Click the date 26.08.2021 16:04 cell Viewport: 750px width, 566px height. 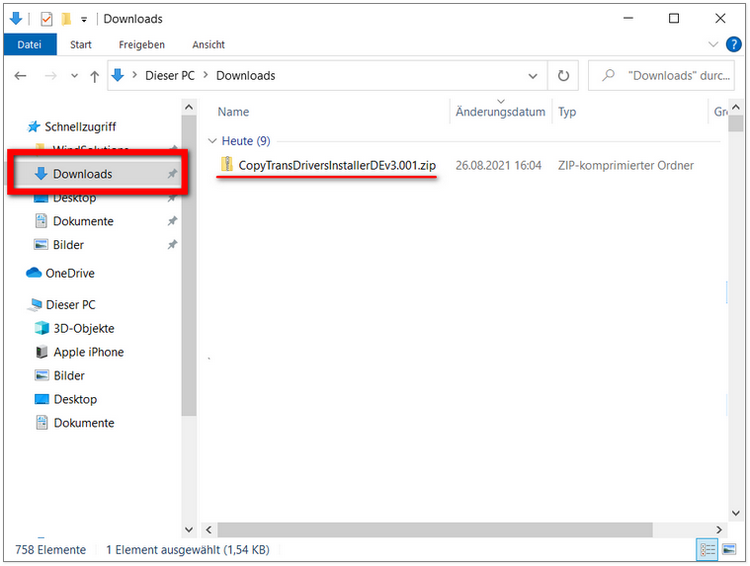[498, 166]
